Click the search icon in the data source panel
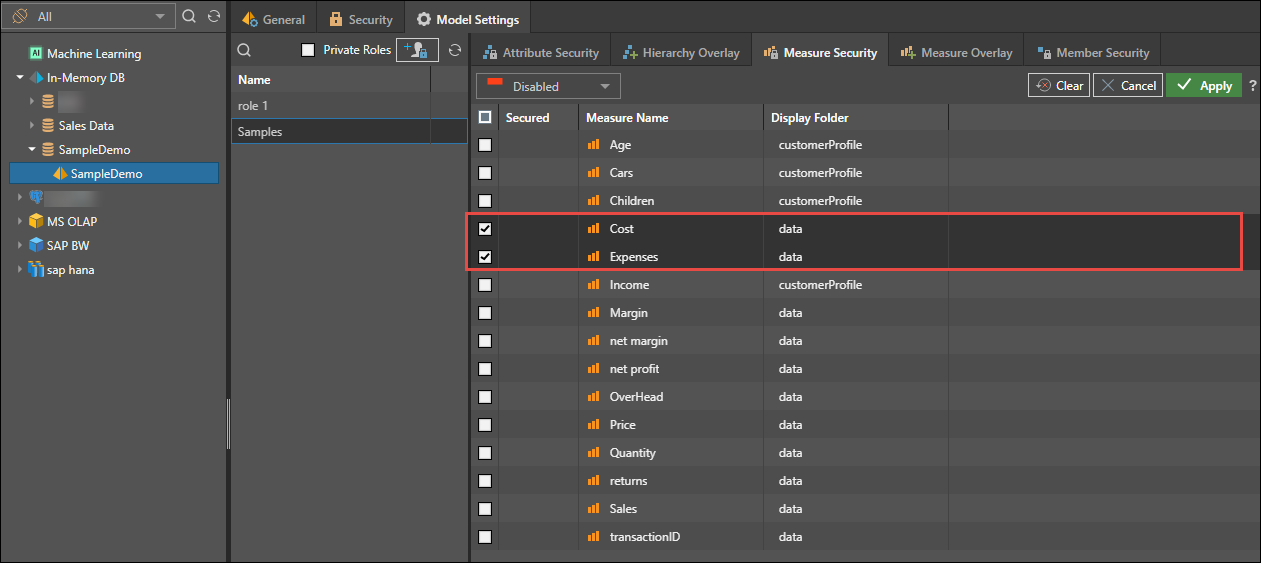Screen dimensions: 1261x563 click(x=189, y=17)
